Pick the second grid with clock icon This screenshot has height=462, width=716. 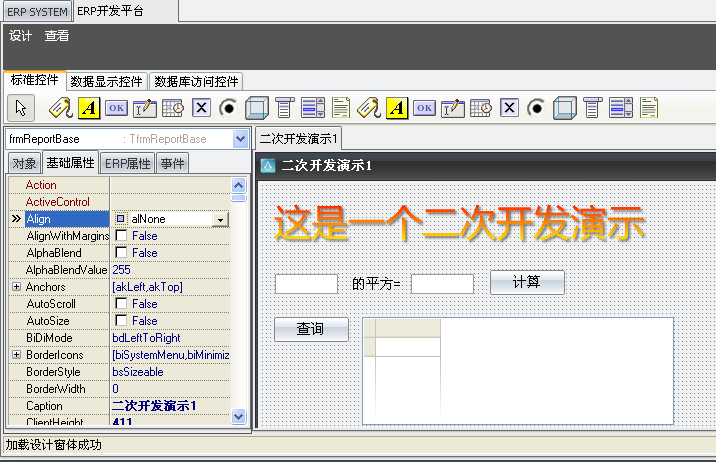pos(481,108)
